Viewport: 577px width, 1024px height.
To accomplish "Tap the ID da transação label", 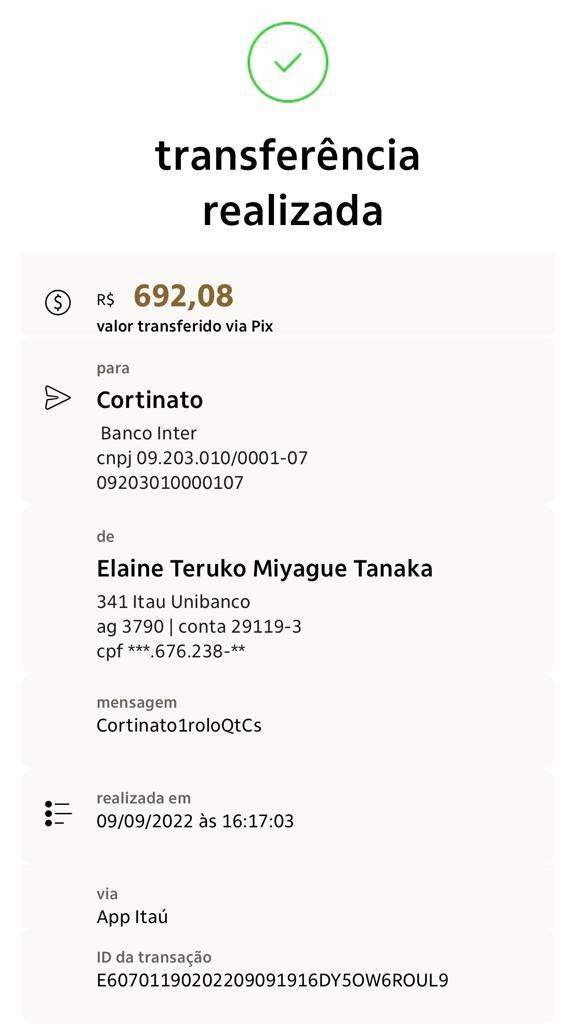I will point(154,957).
